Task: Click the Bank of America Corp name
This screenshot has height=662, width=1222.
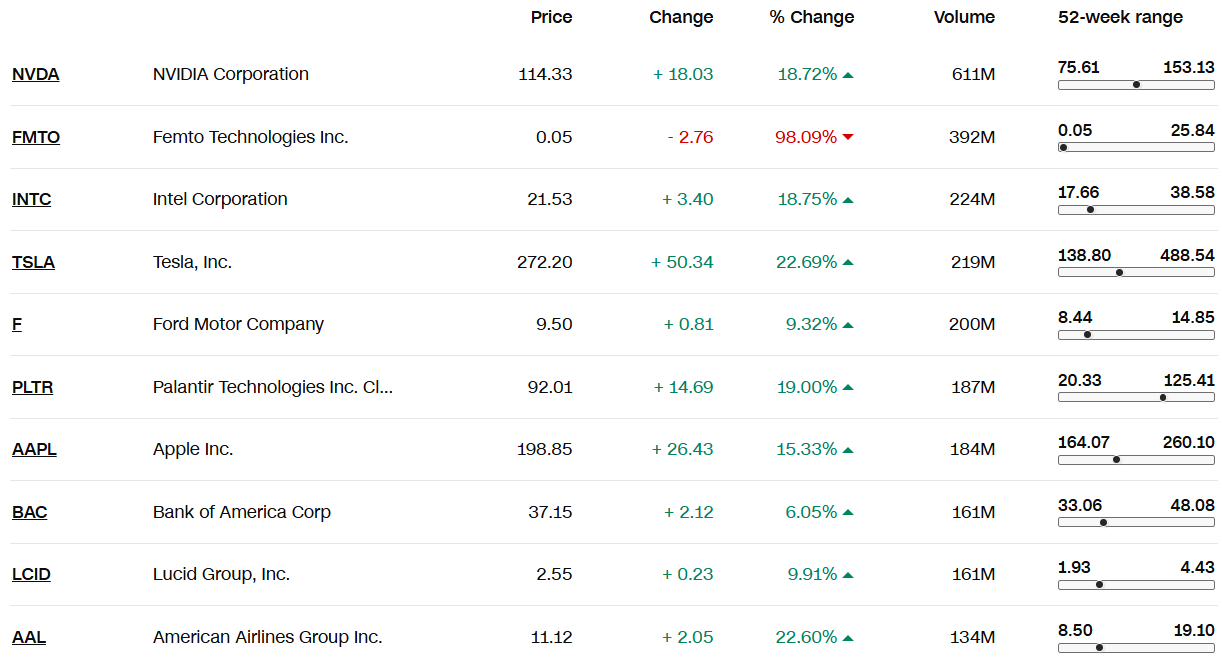Action: click(241, 512)
